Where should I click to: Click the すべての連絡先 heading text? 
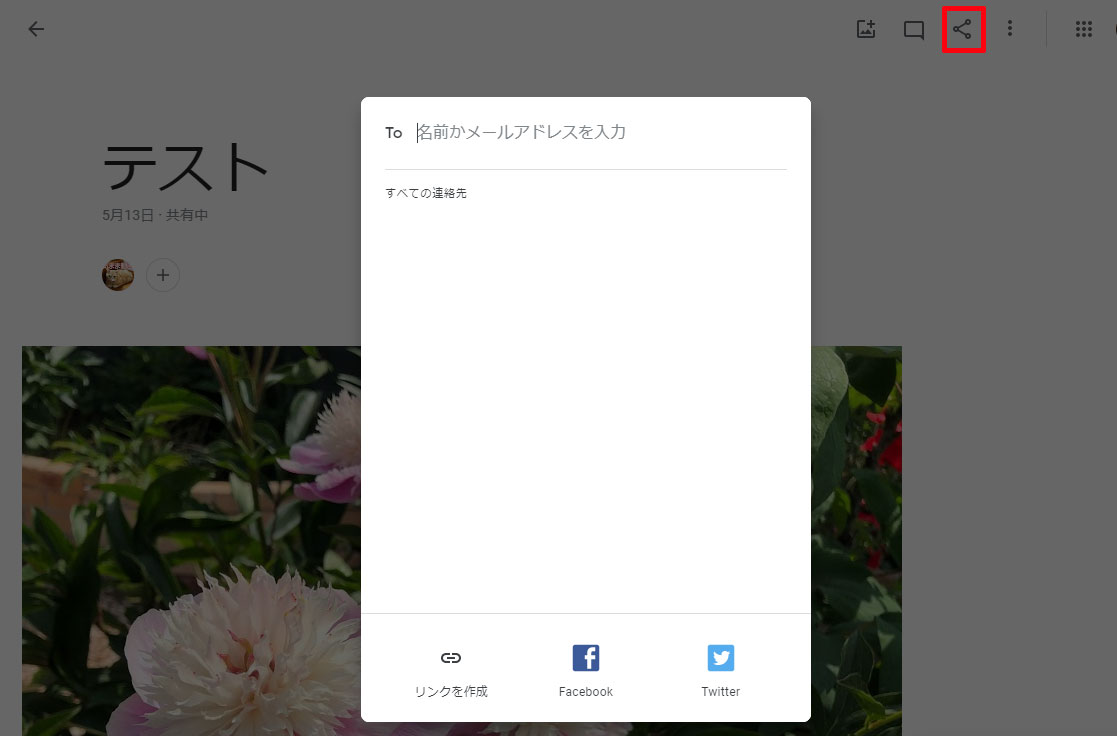(426, 193)
